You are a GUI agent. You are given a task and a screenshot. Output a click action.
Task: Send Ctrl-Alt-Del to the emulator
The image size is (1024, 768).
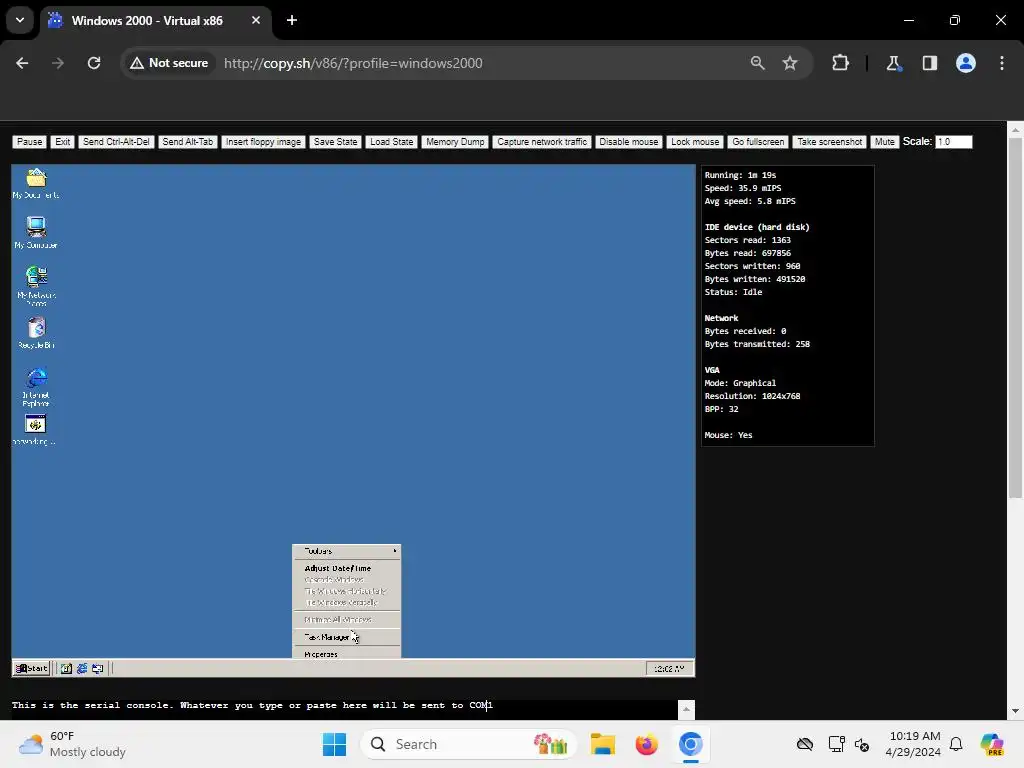(116, 142)
